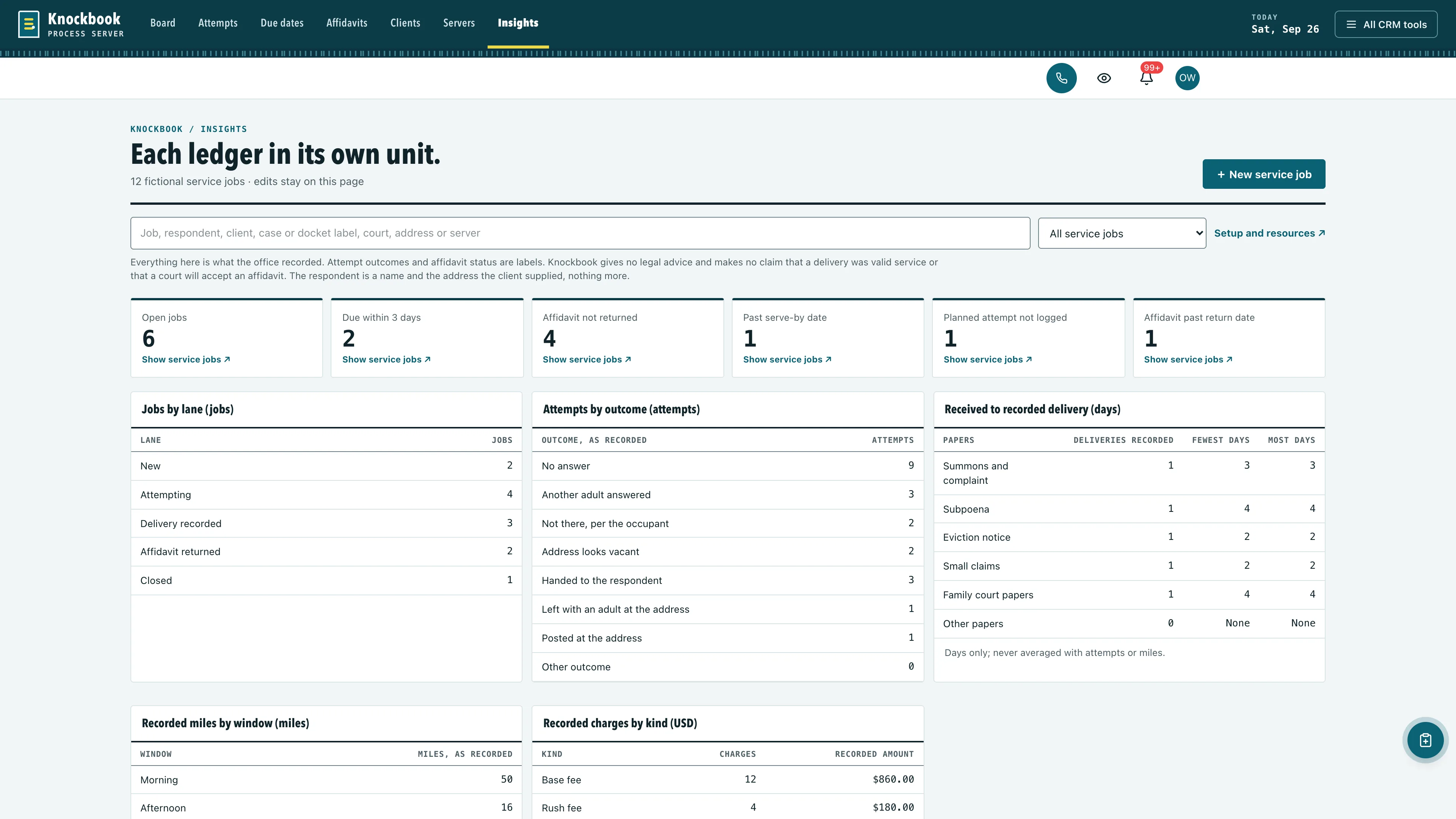Image resolution: width=1456 pixels, height=819 pixels.
Task: Click the phone call icon button
Action: [1062, 78]
